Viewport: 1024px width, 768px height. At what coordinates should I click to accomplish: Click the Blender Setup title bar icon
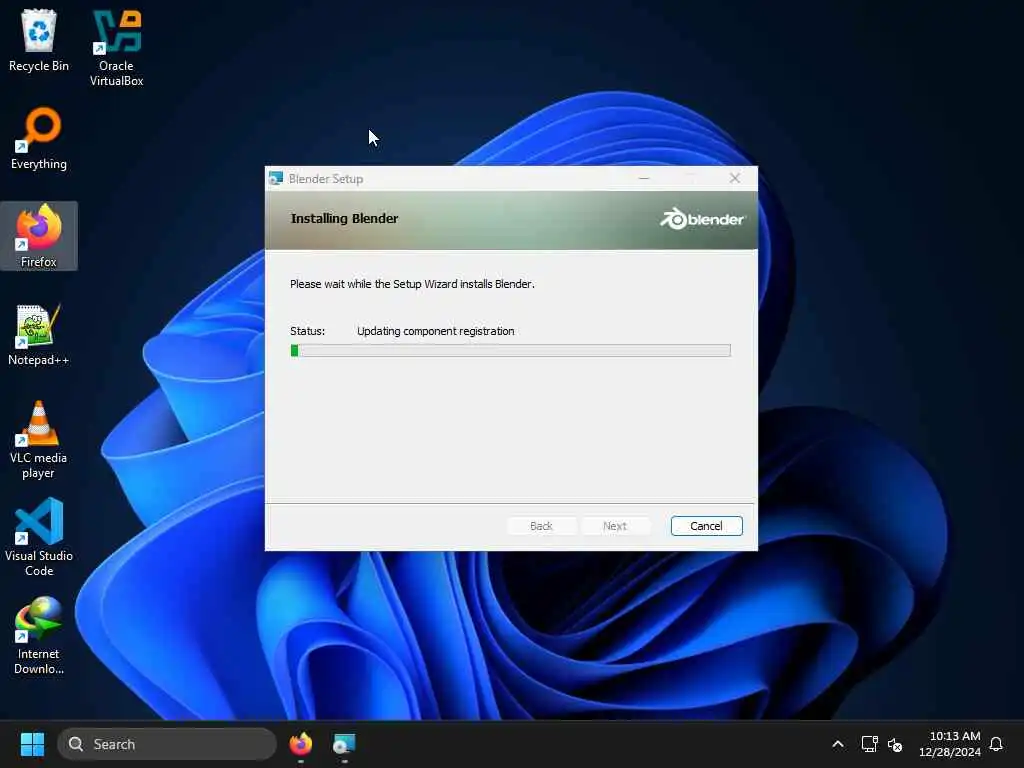click(276, 178)
